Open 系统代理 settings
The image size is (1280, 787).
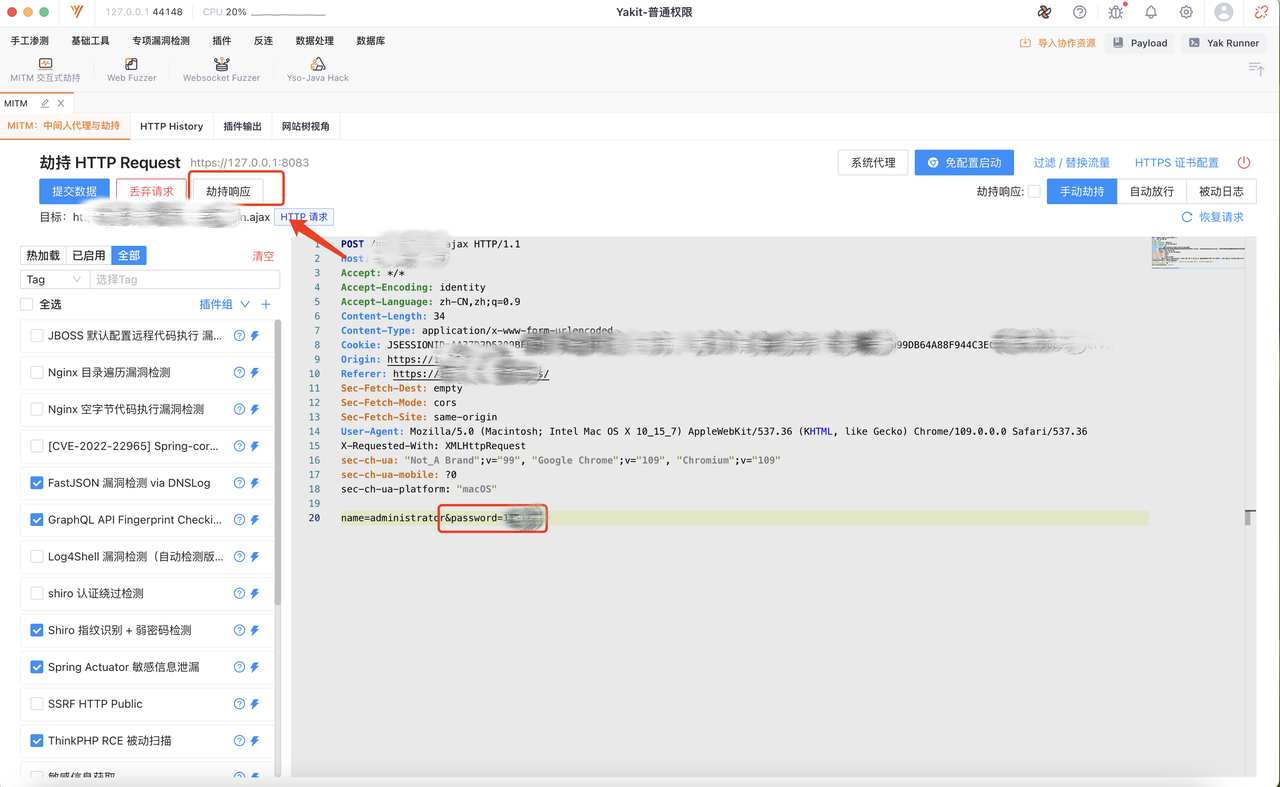coord(873,162)
